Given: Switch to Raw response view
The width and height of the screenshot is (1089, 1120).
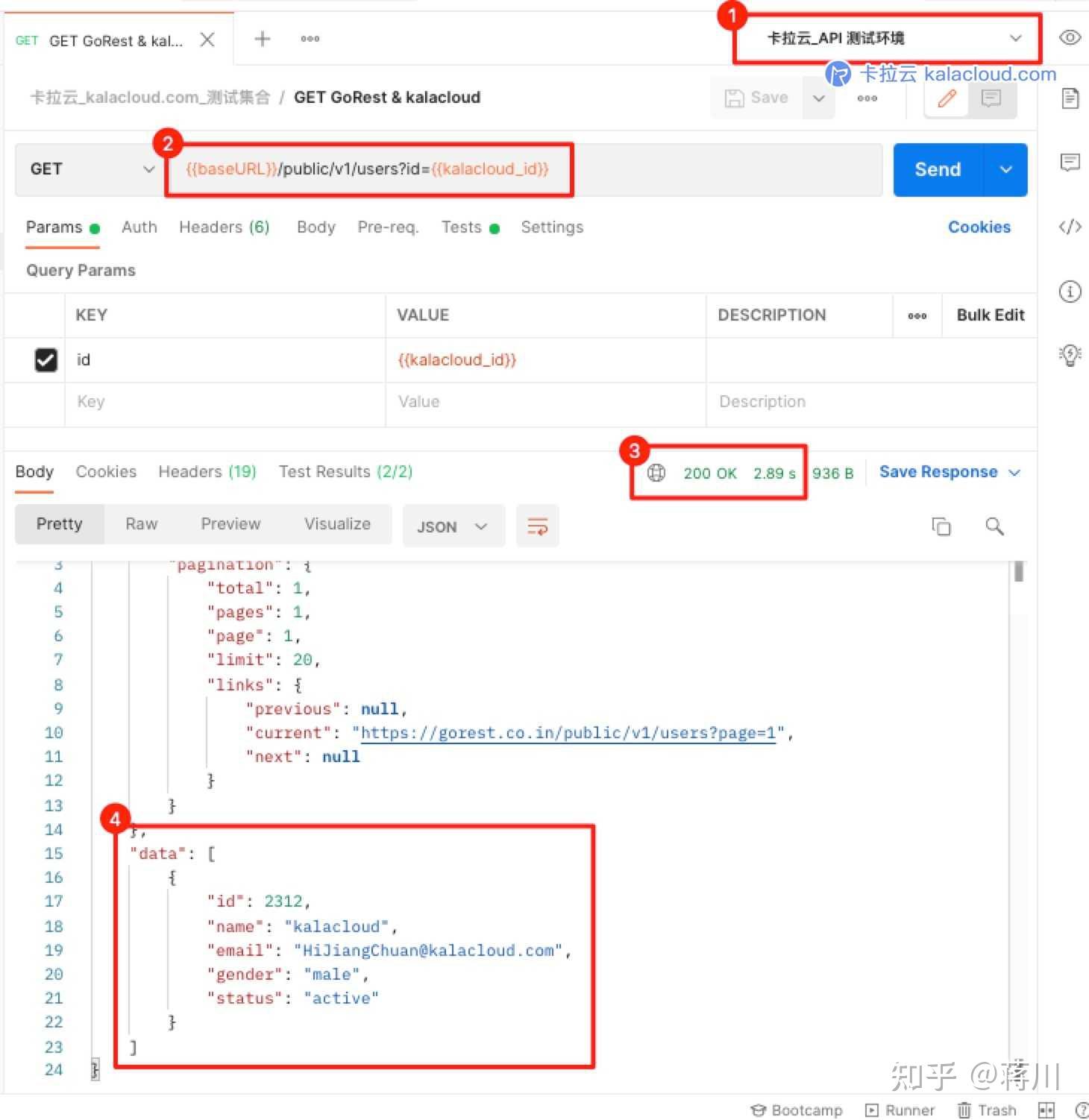Looking at the screenshot, I should click(141, 523).
